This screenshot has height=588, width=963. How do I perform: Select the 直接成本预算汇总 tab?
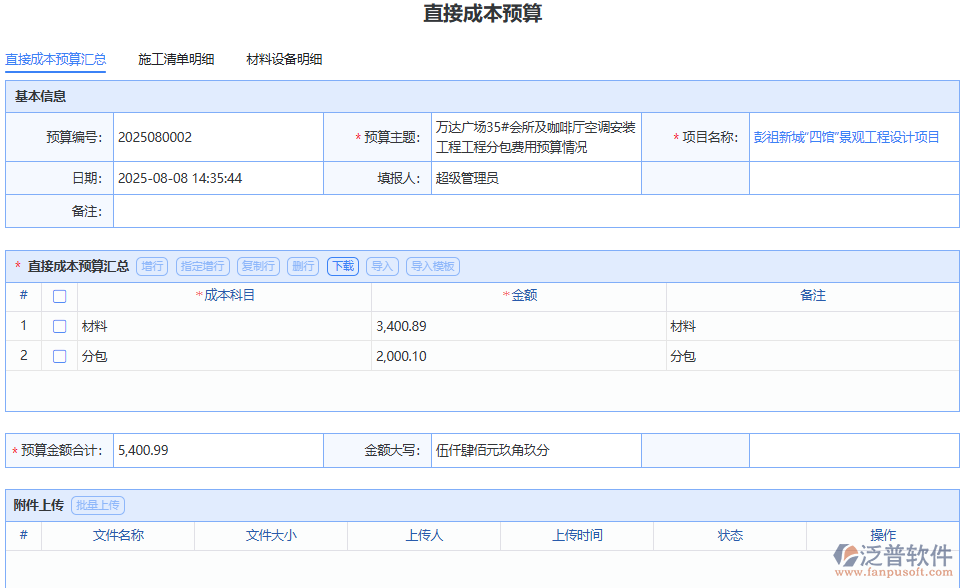55,59
